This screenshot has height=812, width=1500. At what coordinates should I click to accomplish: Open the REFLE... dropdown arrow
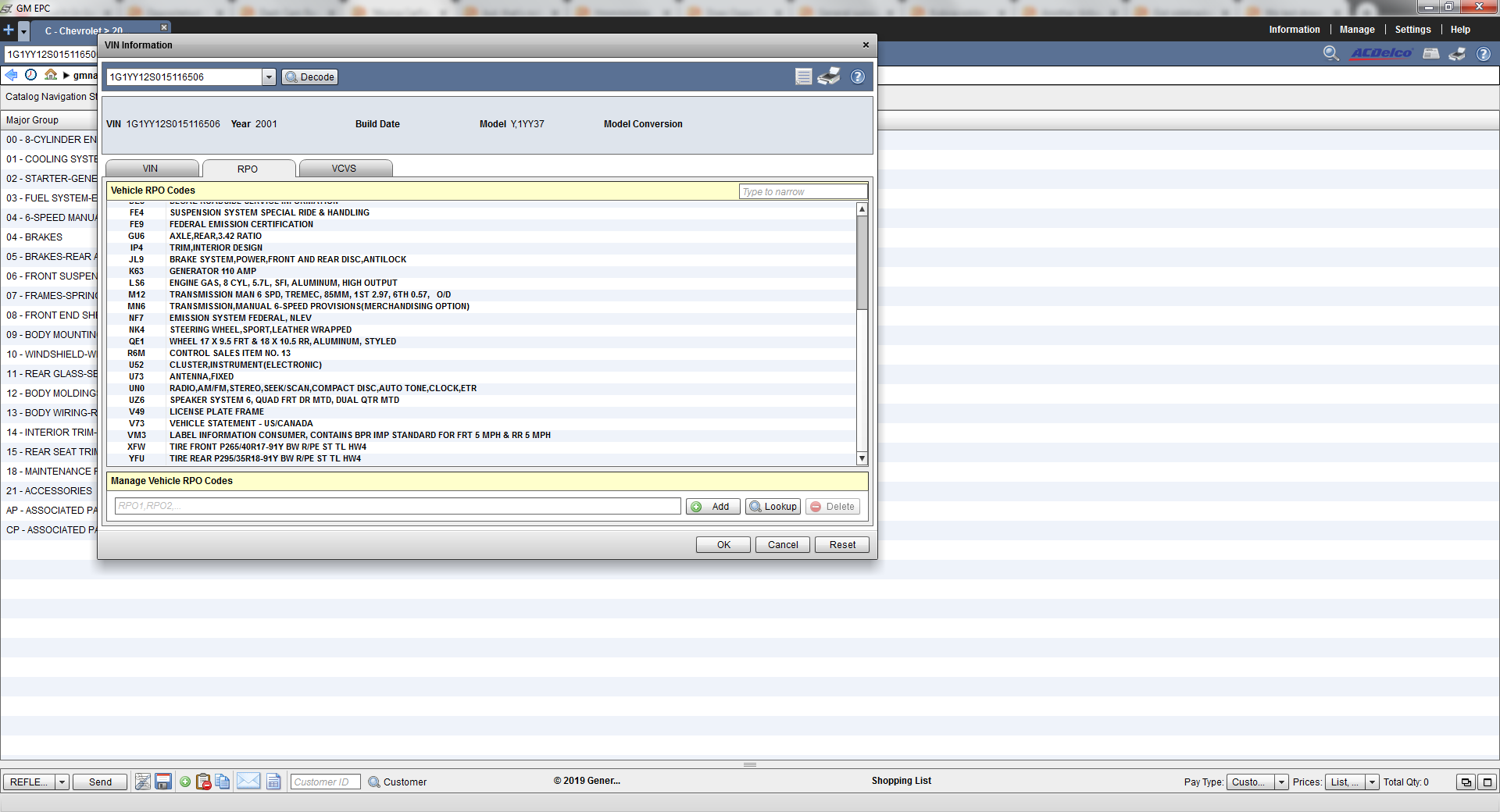point(62,782)
